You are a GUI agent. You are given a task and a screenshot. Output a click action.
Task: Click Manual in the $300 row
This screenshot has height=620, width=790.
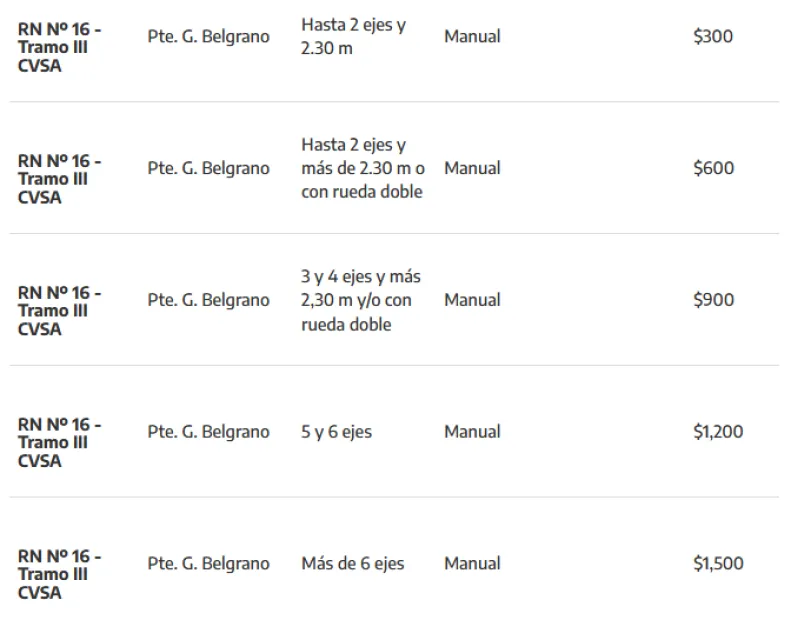point(472,37)
